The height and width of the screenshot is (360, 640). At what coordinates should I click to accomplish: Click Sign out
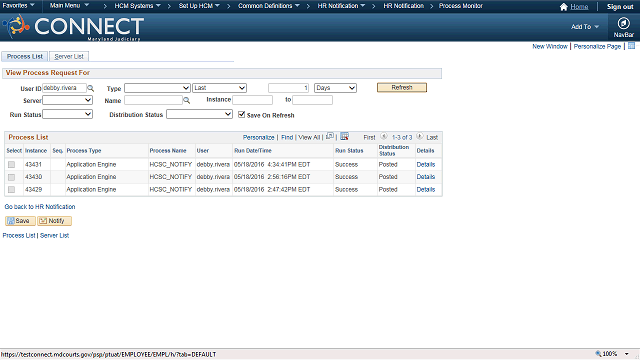pos(620,7)
